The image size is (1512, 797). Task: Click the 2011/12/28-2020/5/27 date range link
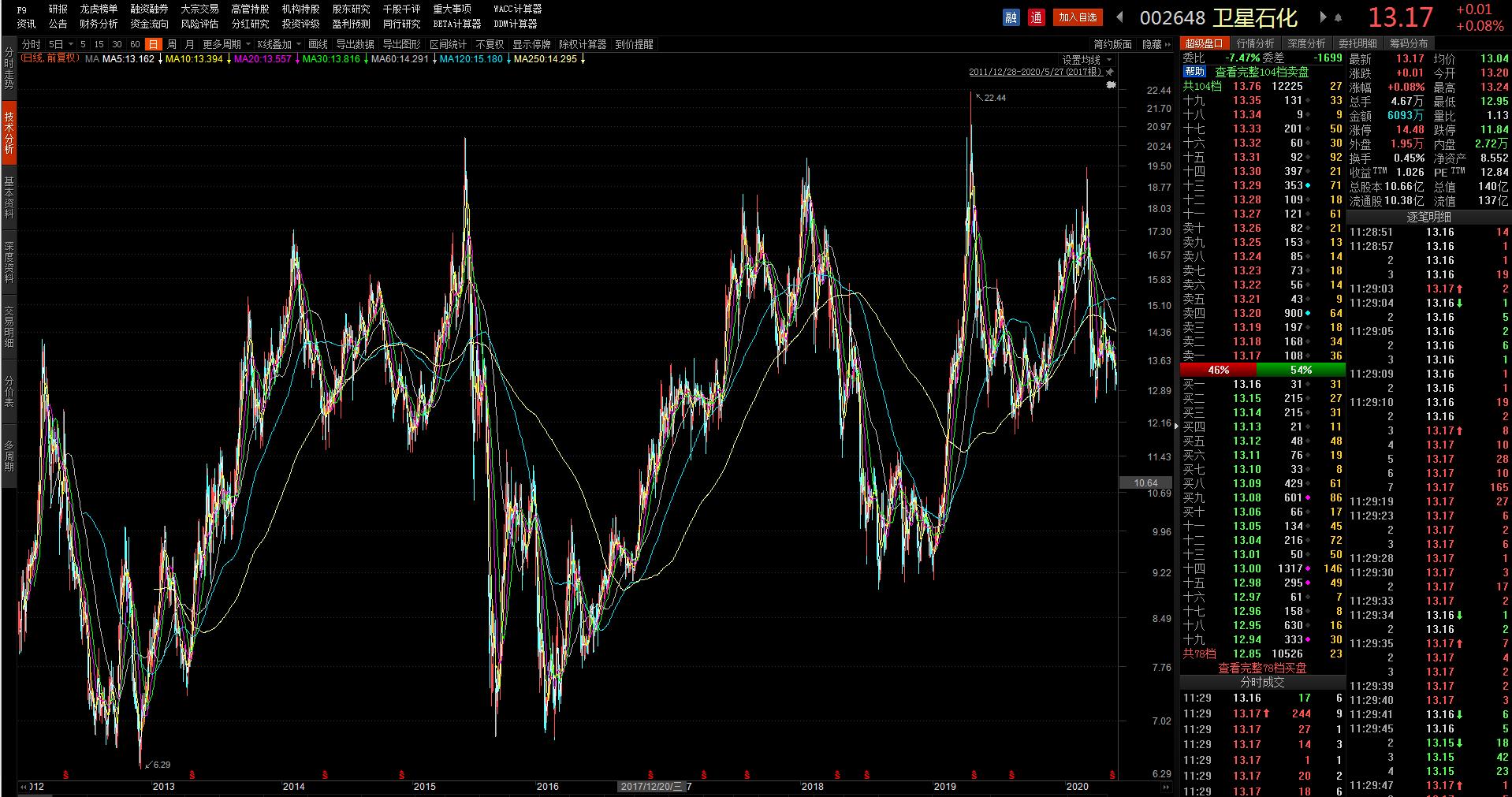coord(1035,72)
